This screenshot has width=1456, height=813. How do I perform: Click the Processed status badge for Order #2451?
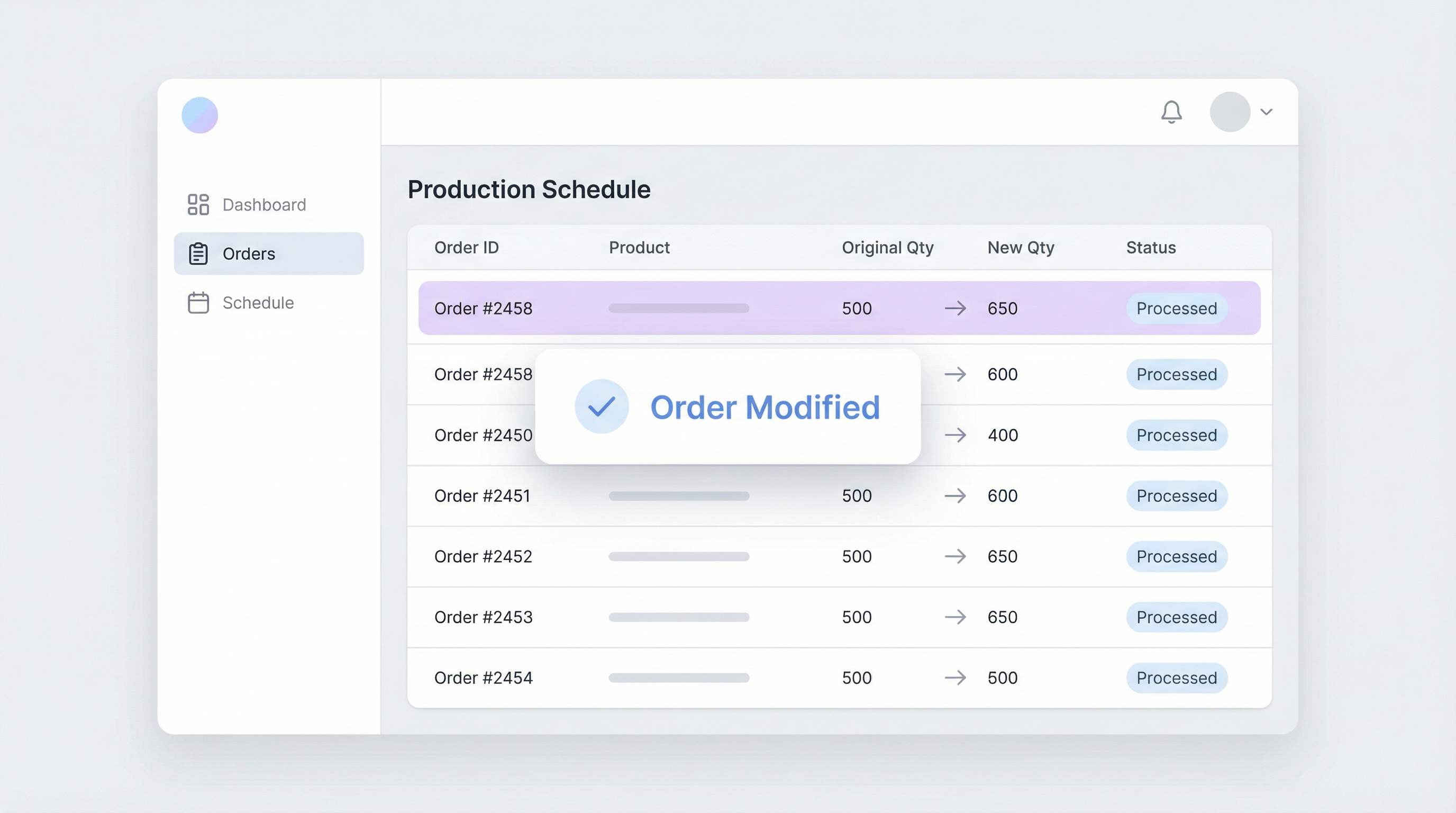(x=1177, y=496)
